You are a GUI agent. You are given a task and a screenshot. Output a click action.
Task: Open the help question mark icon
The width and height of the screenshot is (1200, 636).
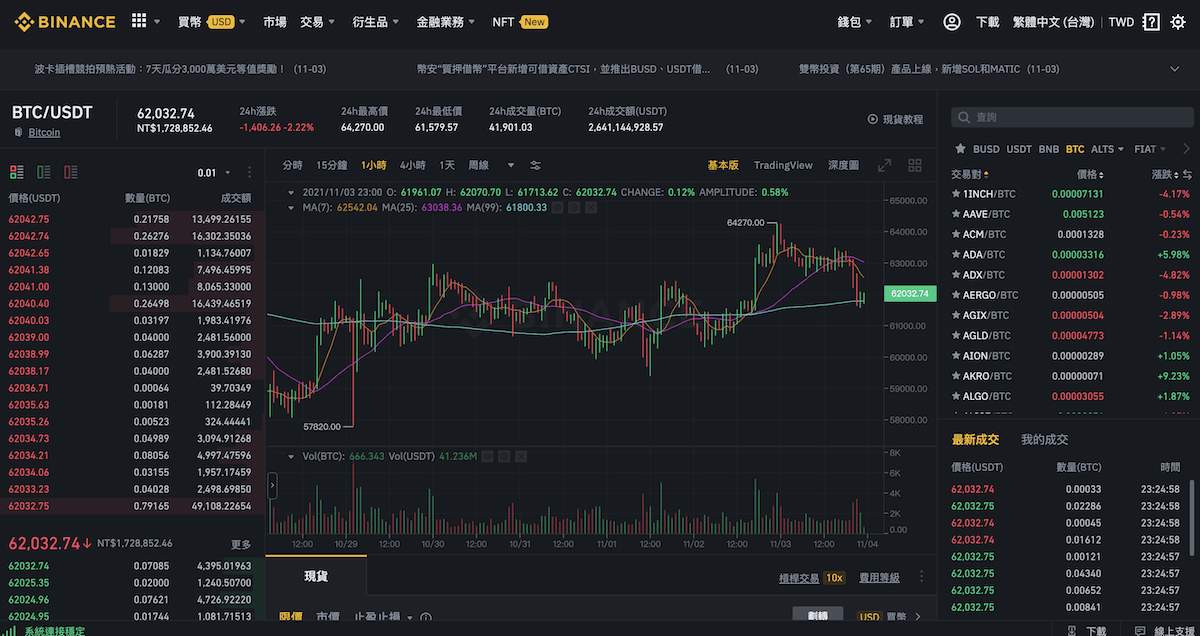[x=1151, y=21]
